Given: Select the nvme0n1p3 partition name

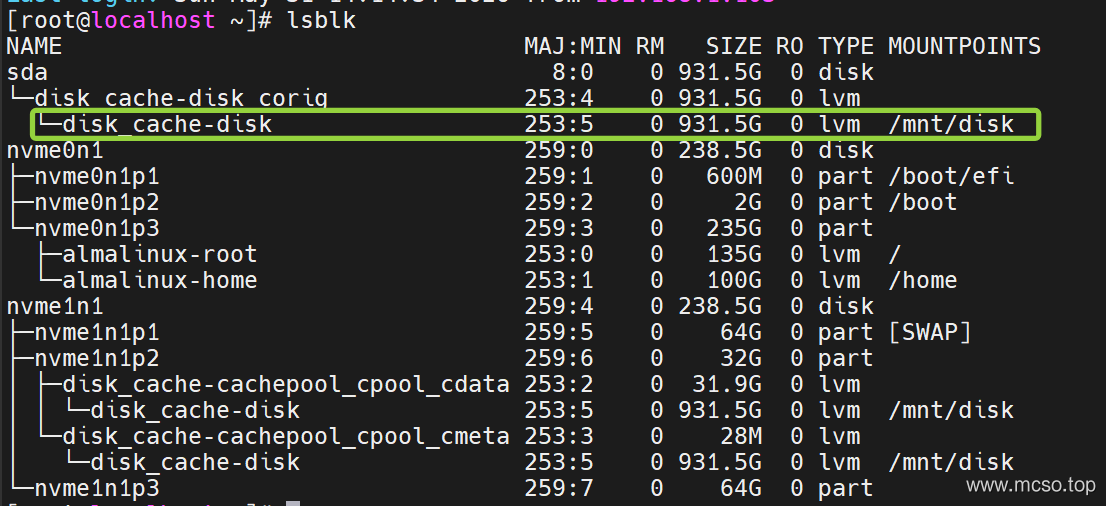Looking at the screenshot, I should click(97, 229).
